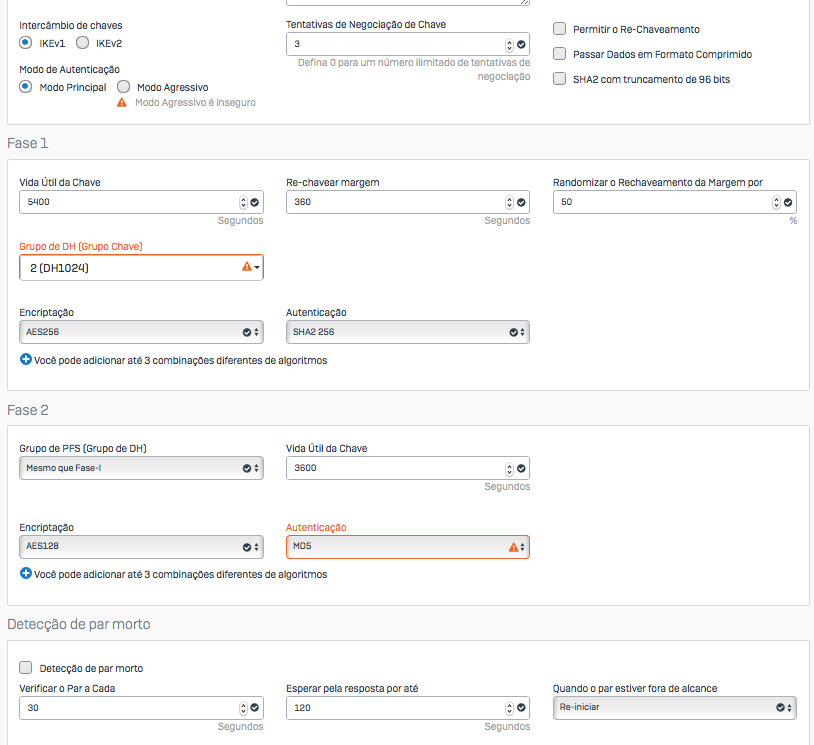Click Fase 2 Vida Útil da Chave field
The image size is (814, 745).
click(x=395, y=468)
